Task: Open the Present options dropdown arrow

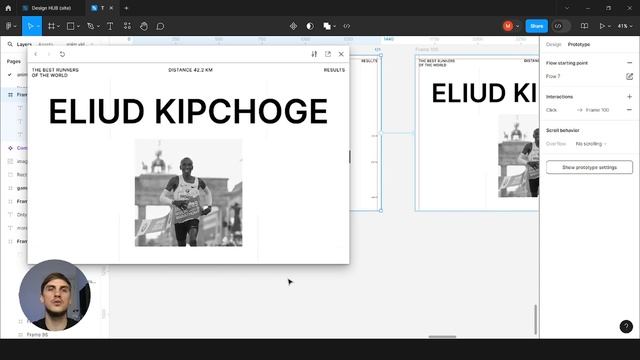Action: (x=609, y=27)
